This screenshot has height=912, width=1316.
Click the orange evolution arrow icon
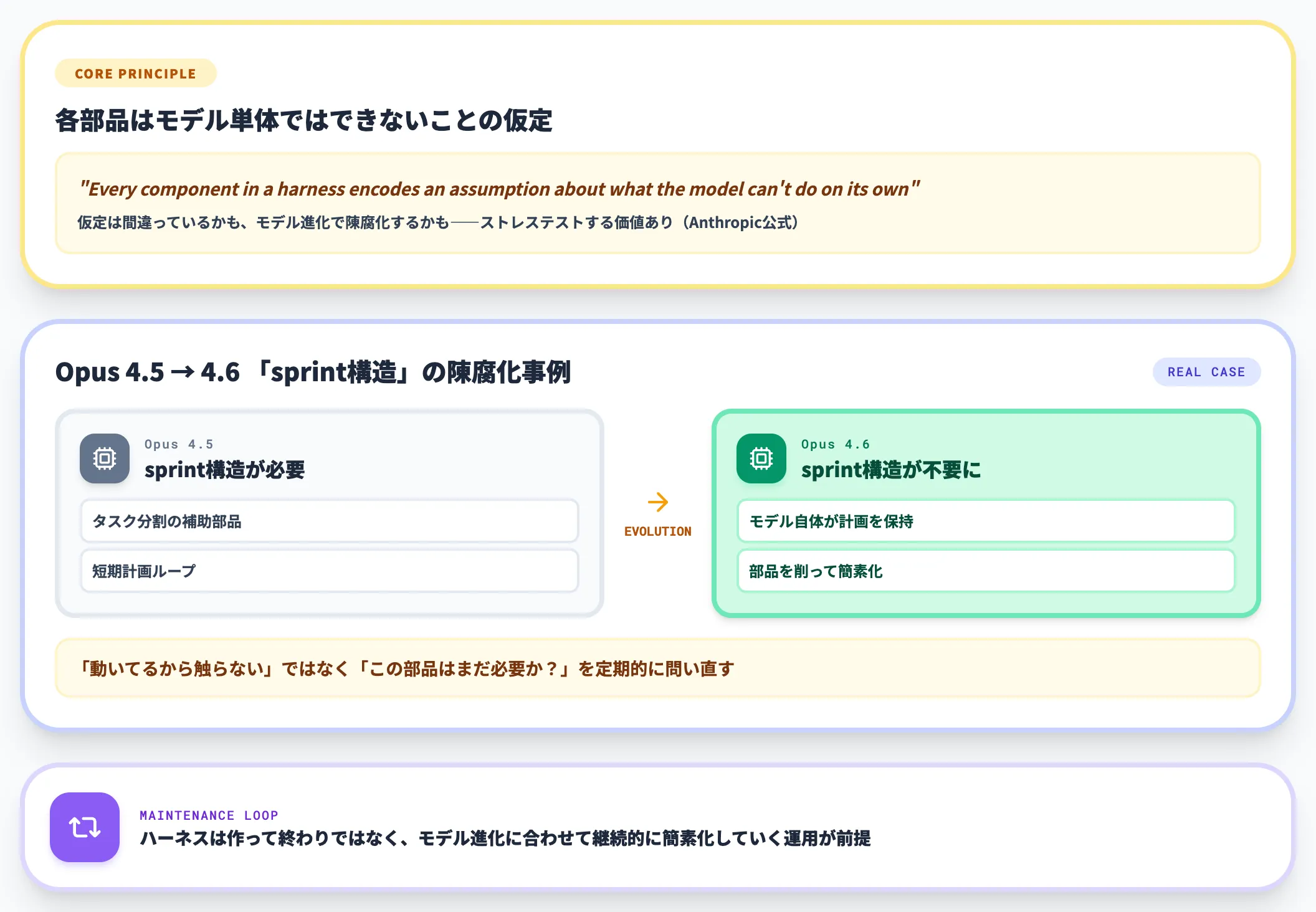[658, 501]
